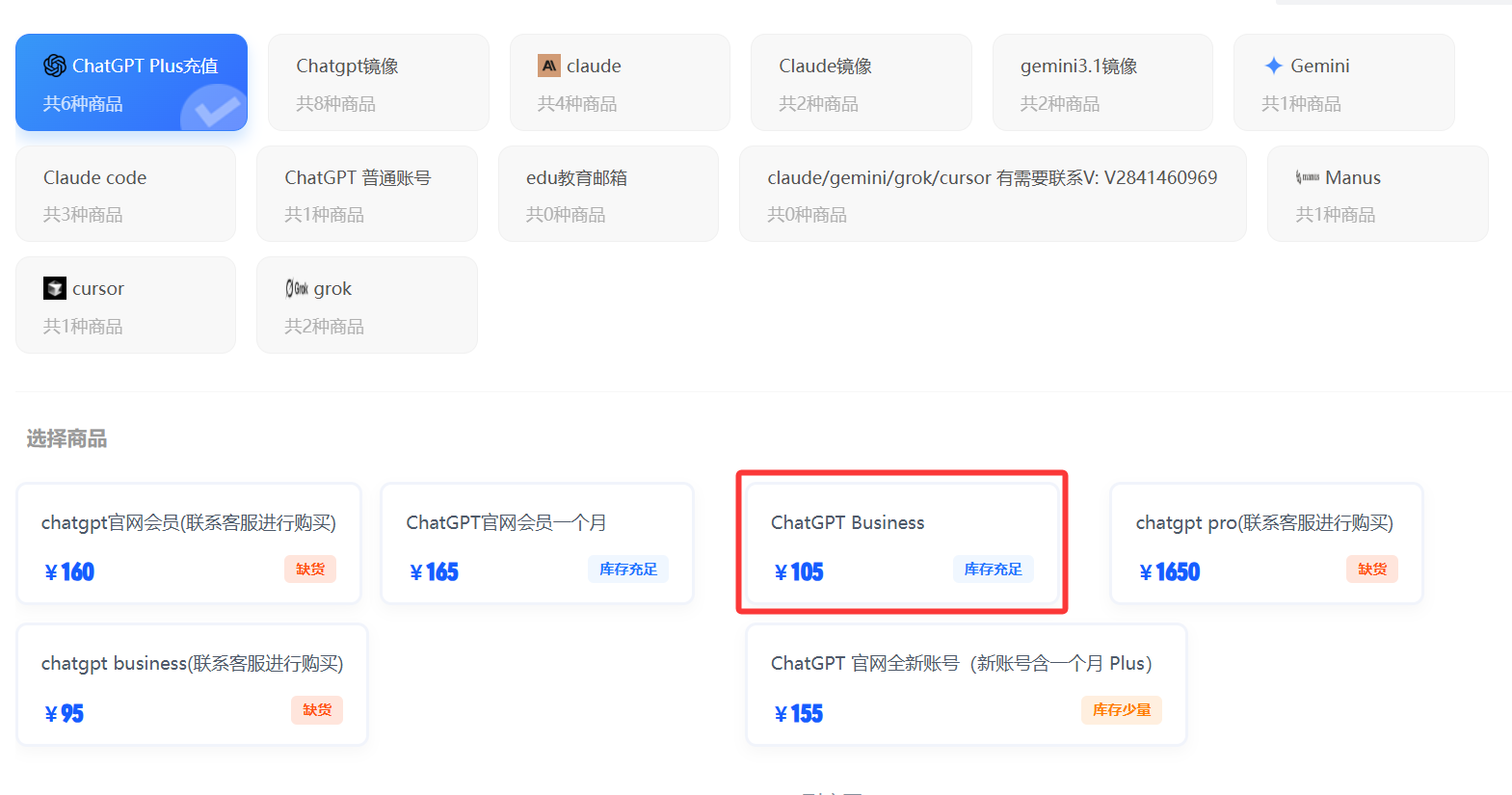The width and height of the screenshot is (1512, 795).
Task: Click the Anthropic icon beside claude
Action: 548,66
